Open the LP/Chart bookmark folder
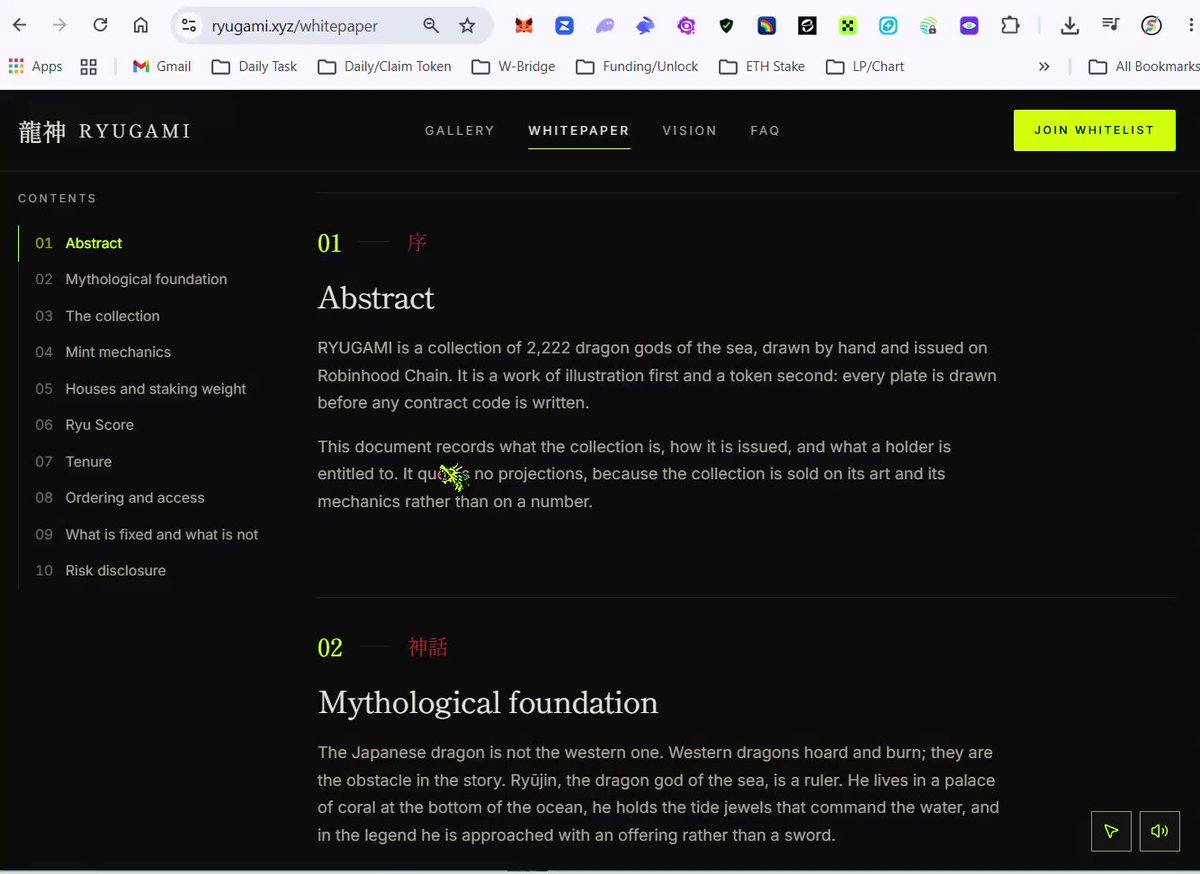Viewport: 1200px width, 874px height. (865, 66)
